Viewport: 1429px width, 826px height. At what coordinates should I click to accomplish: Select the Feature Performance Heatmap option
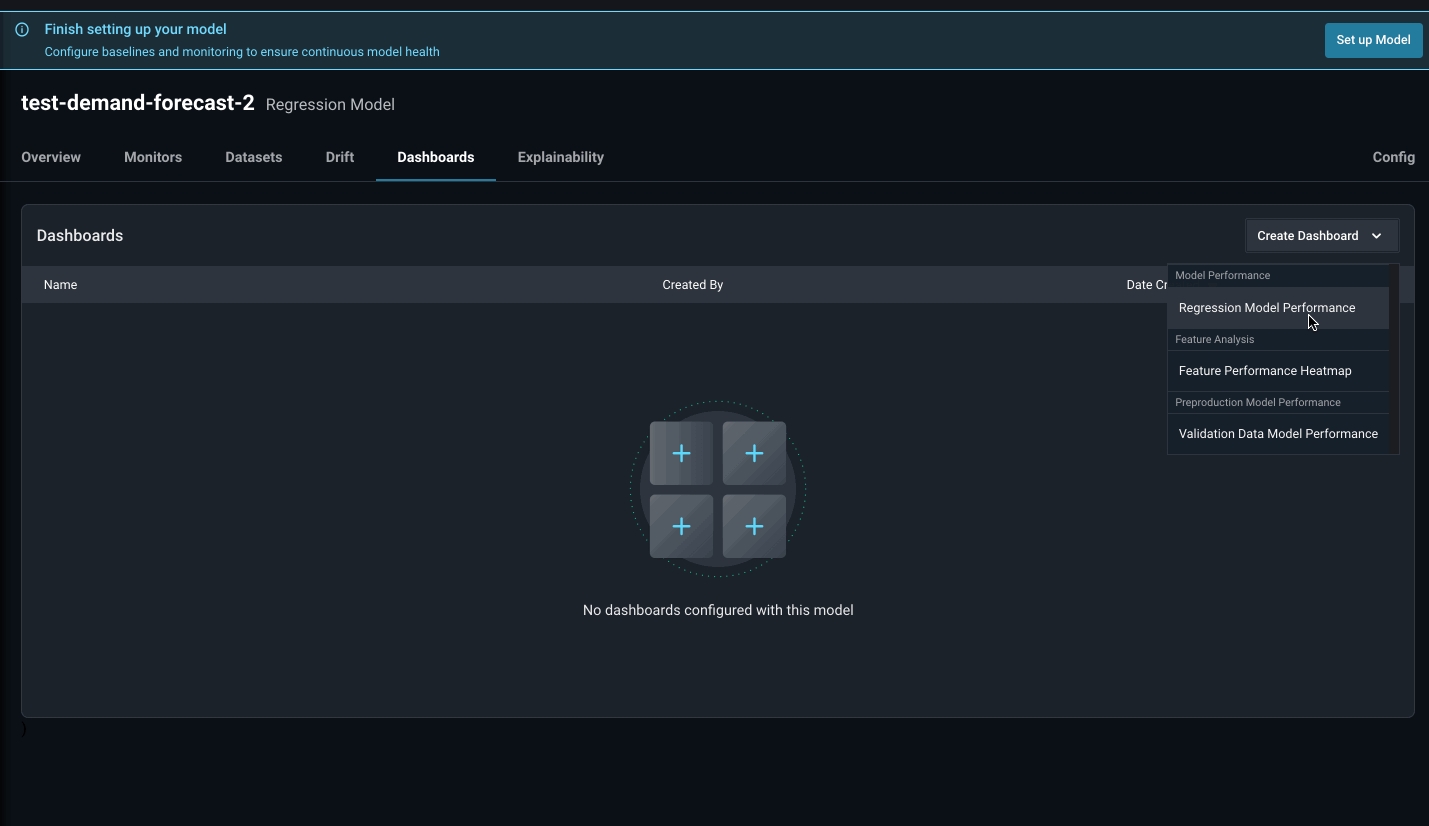pyautogui.click(x=1264, y=371)
